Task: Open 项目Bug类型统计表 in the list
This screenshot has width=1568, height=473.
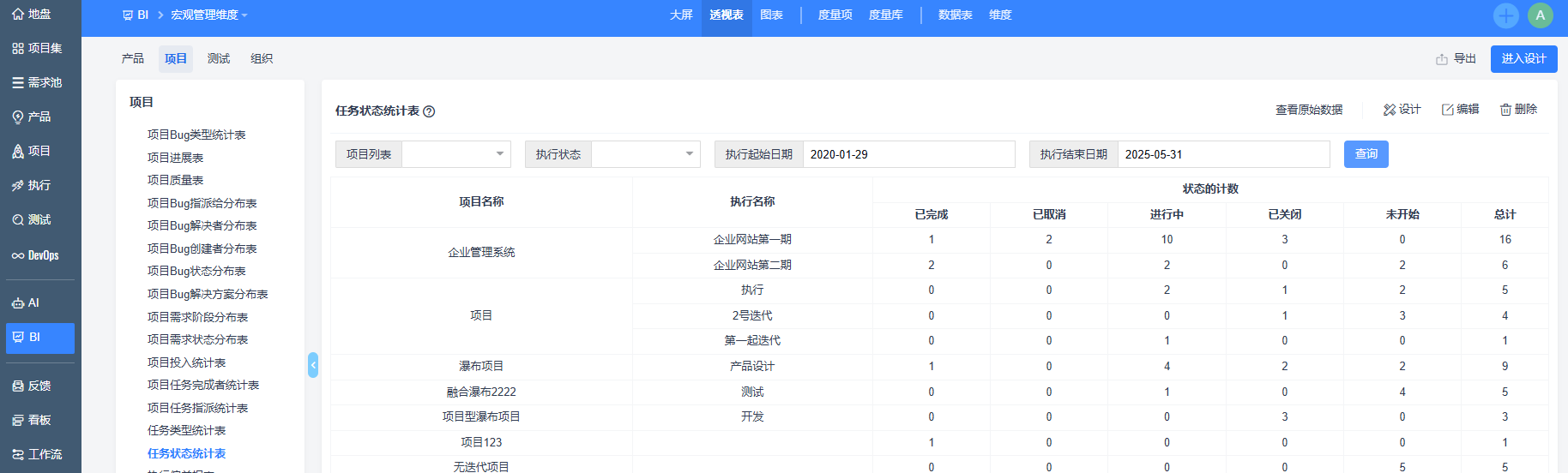Action: (x=196, y=135)
